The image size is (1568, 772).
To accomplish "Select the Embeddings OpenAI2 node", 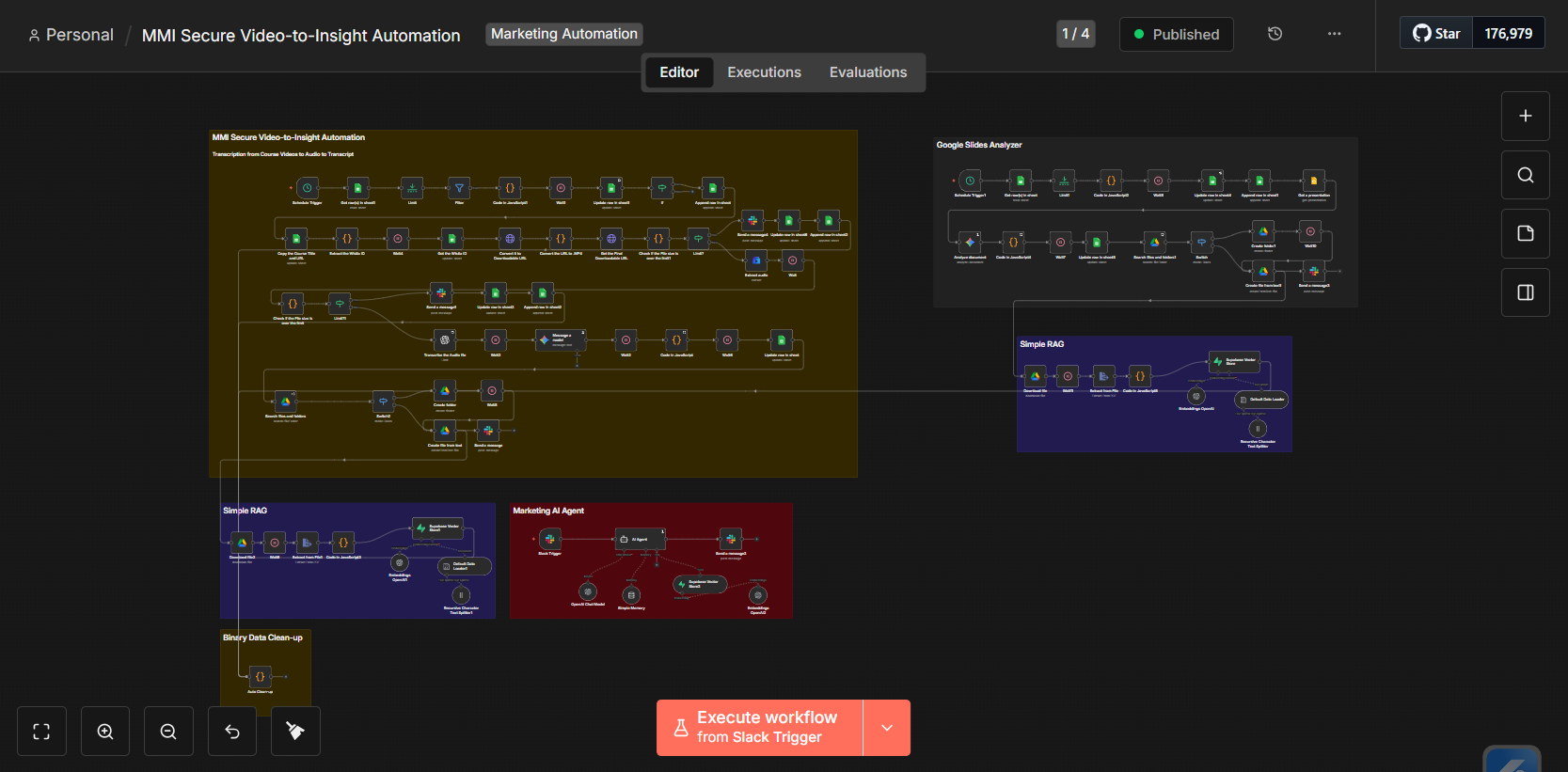I will (758, 595).
